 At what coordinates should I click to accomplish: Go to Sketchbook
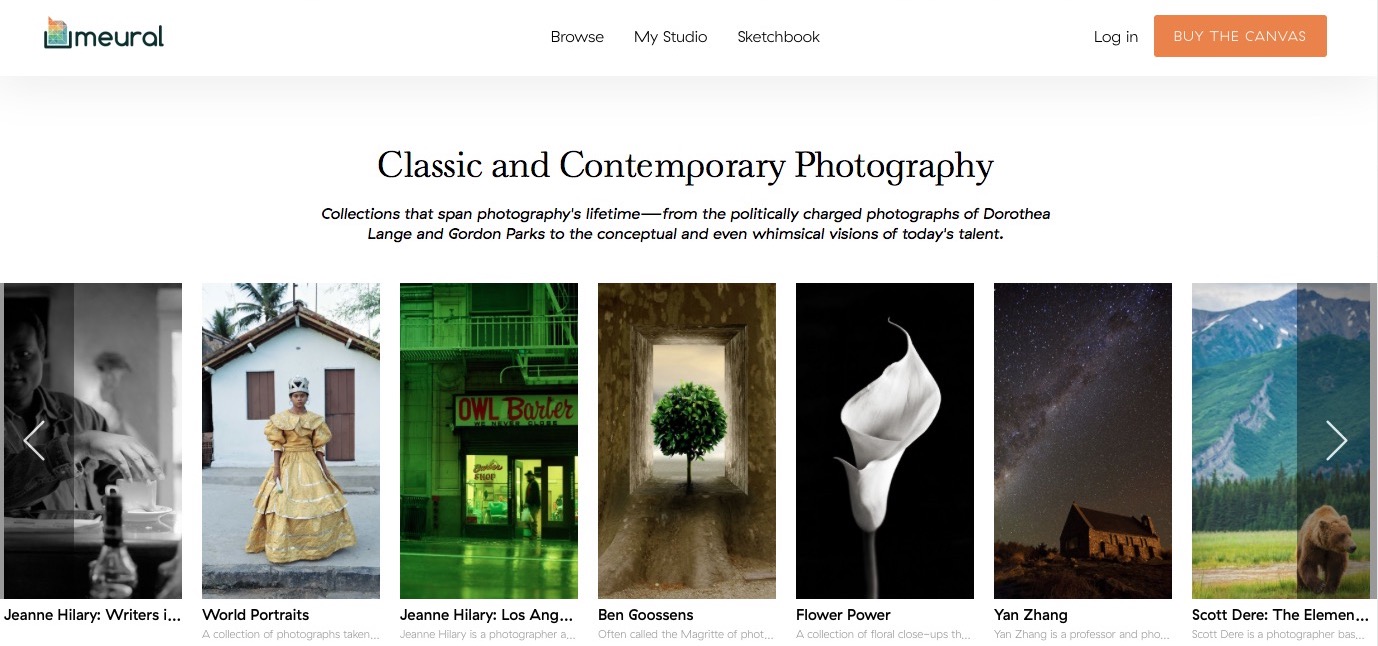tap(778, 37)
